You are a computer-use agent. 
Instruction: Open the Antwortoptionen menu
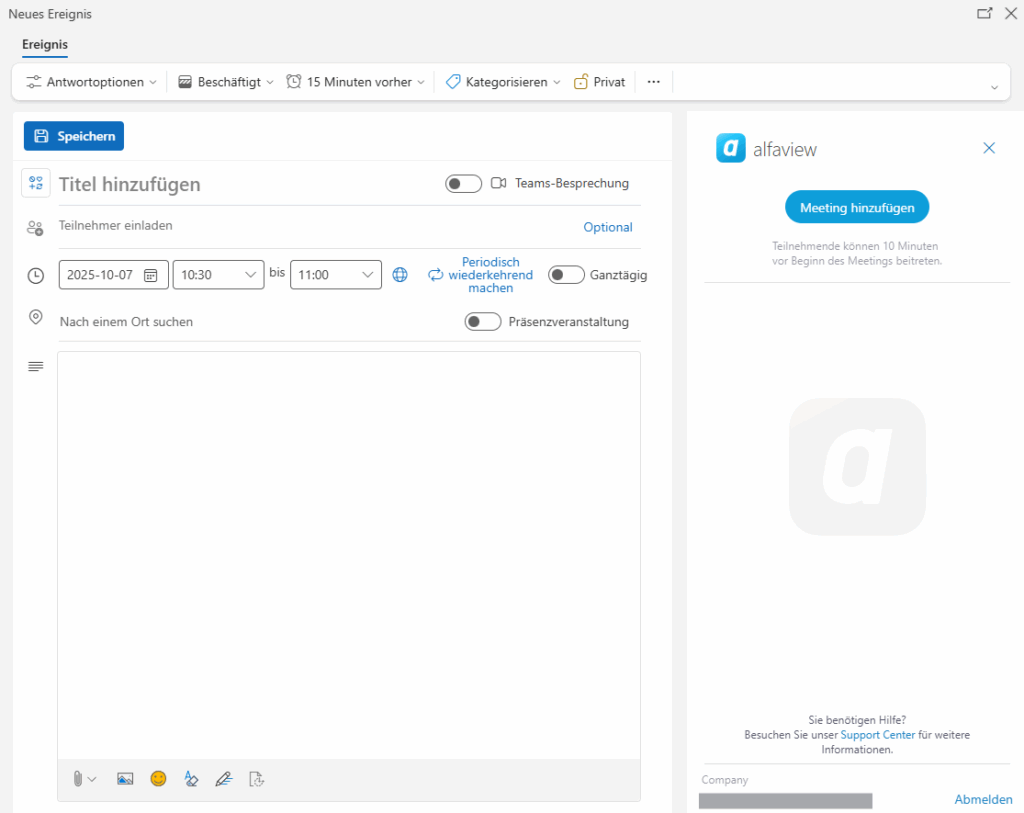91,82
